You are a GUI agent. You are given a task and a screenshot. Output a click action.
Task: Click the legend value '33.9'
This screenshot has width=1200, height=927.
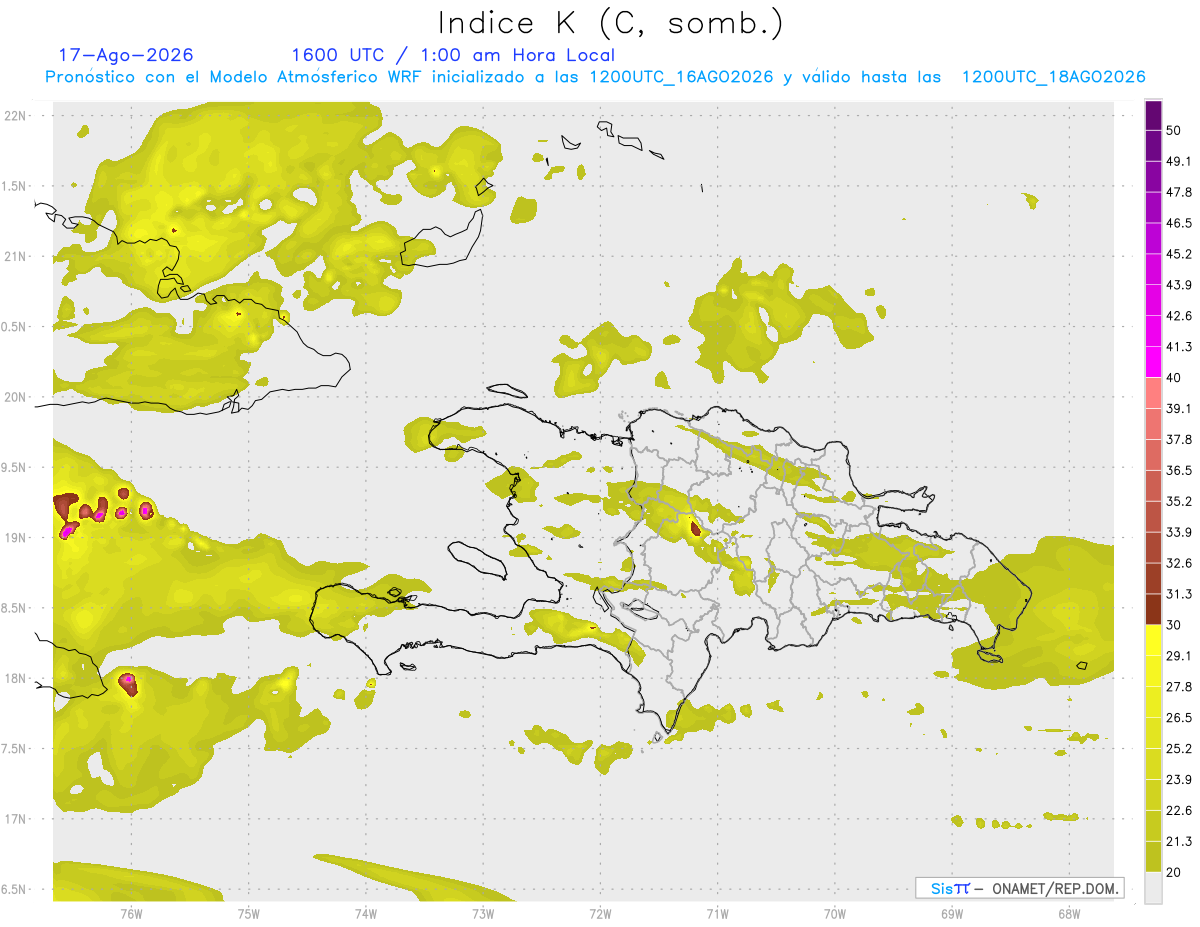click(x=1179, y=532)
